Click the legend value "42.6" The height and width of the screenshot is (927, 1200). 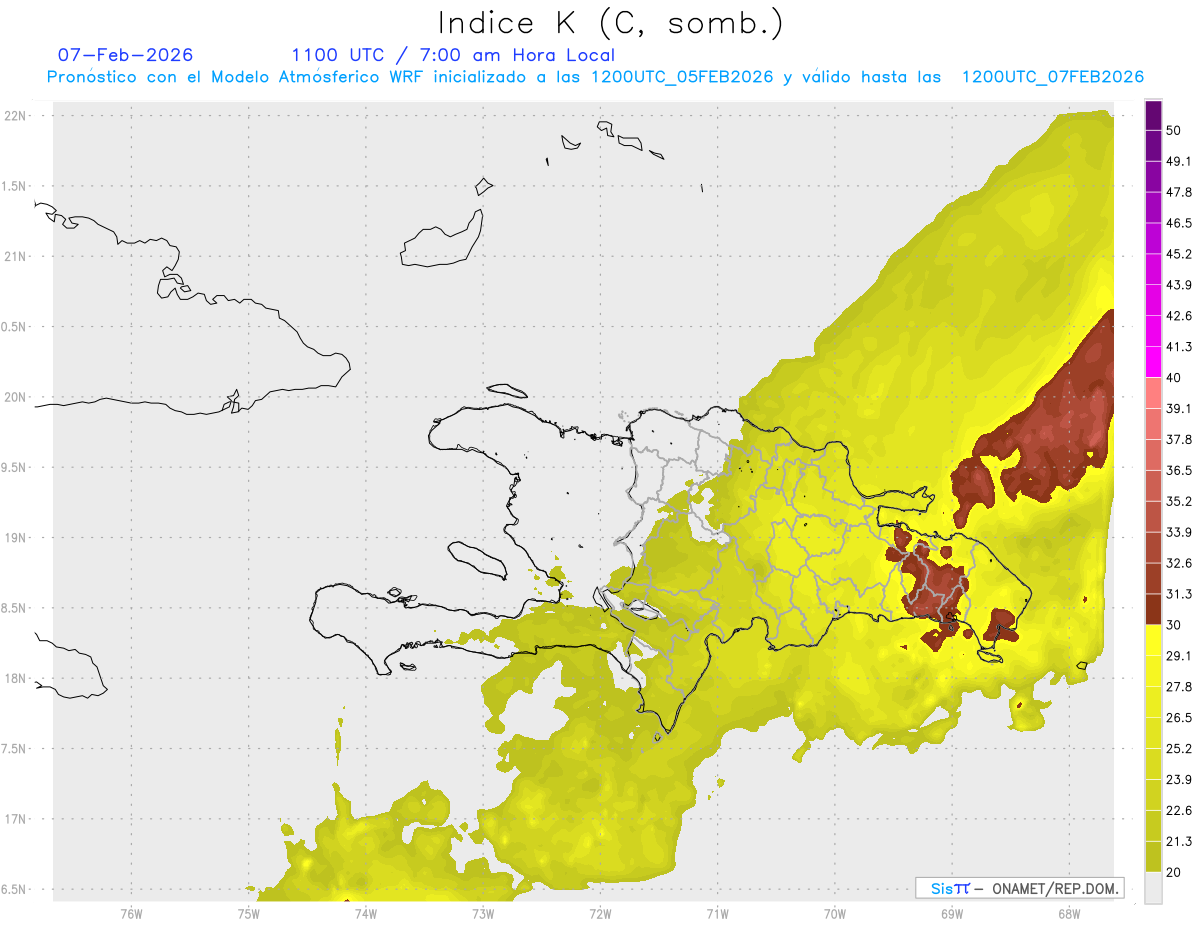click(1179, 316)
